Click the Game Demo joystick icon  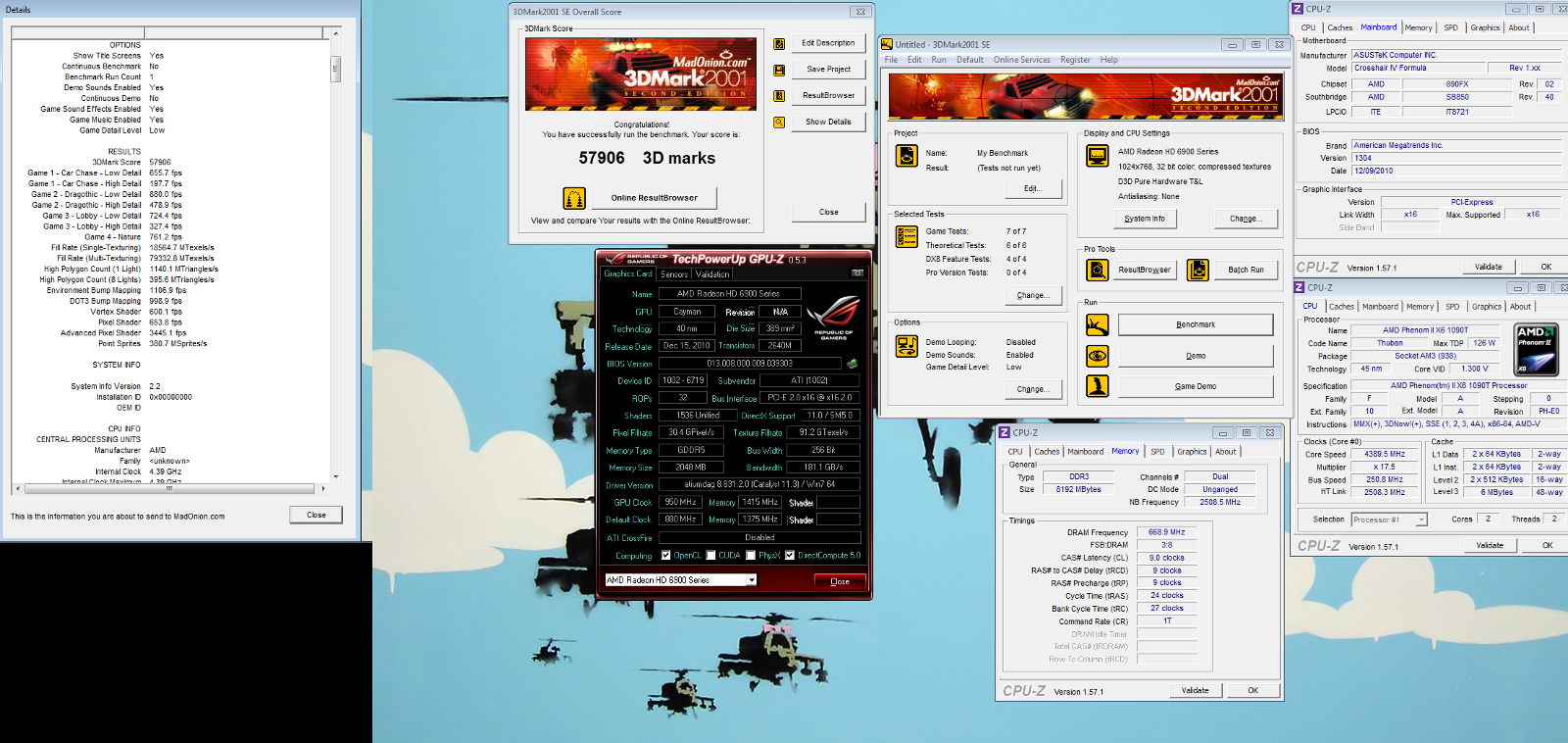tap(1098, 386)
